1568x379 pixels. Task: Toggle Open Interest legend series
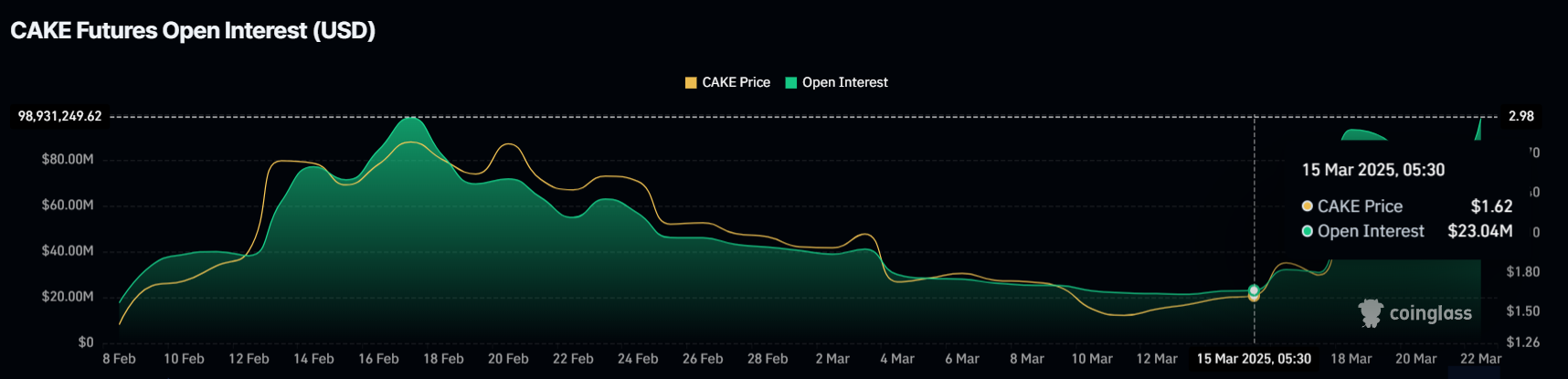click(836, 82)
